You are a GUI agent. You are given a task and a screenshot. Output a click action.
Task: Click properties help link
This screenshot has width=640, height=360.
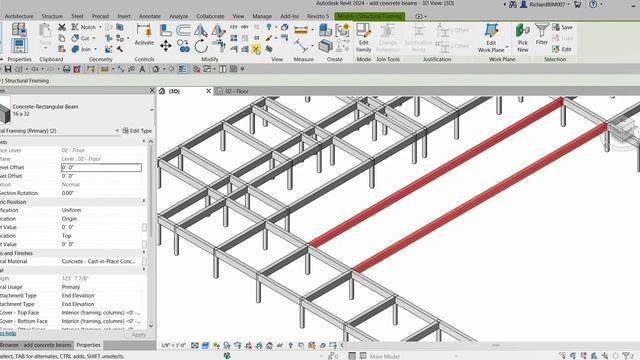[x=8, y=334]
